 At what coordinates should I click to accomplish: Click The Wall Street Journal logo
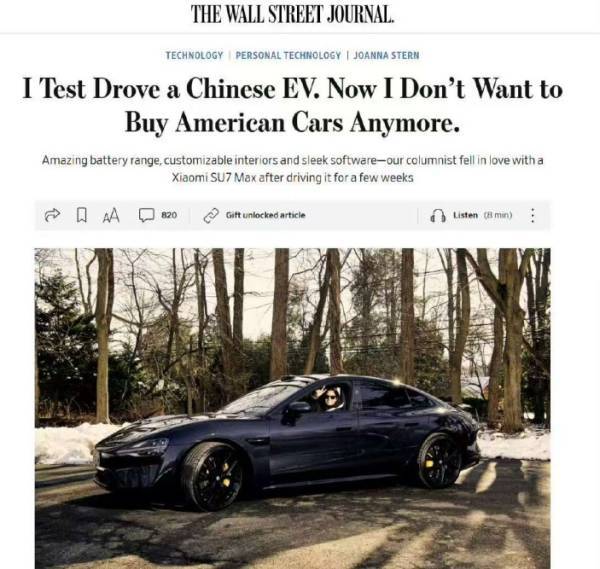[292, 15]
